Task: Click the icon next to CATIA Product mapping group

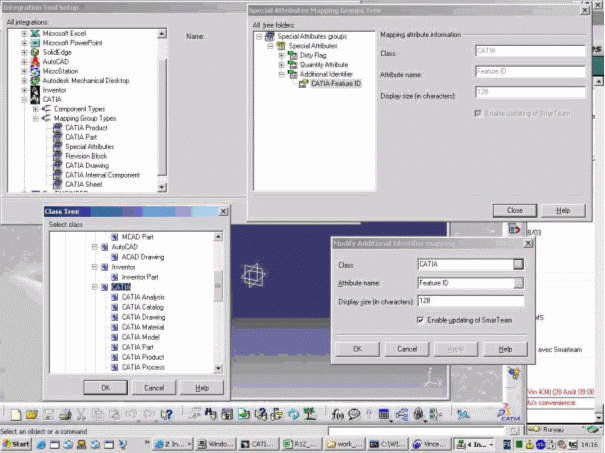Action: [x=58, y=128]
